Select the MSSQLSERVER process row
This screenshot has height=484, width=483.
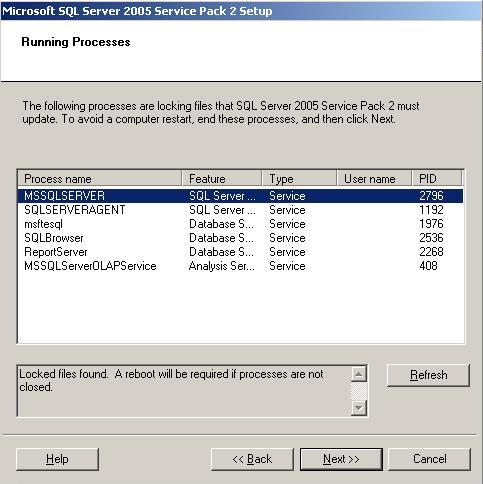pos(240,196)
